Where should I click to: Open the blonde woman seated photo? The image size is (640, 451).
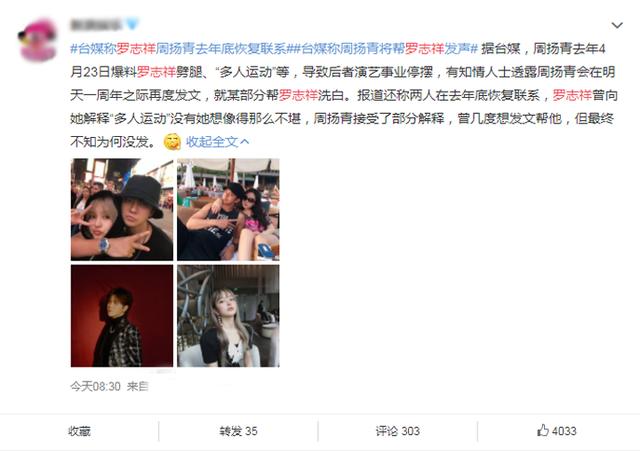[228, 315]
